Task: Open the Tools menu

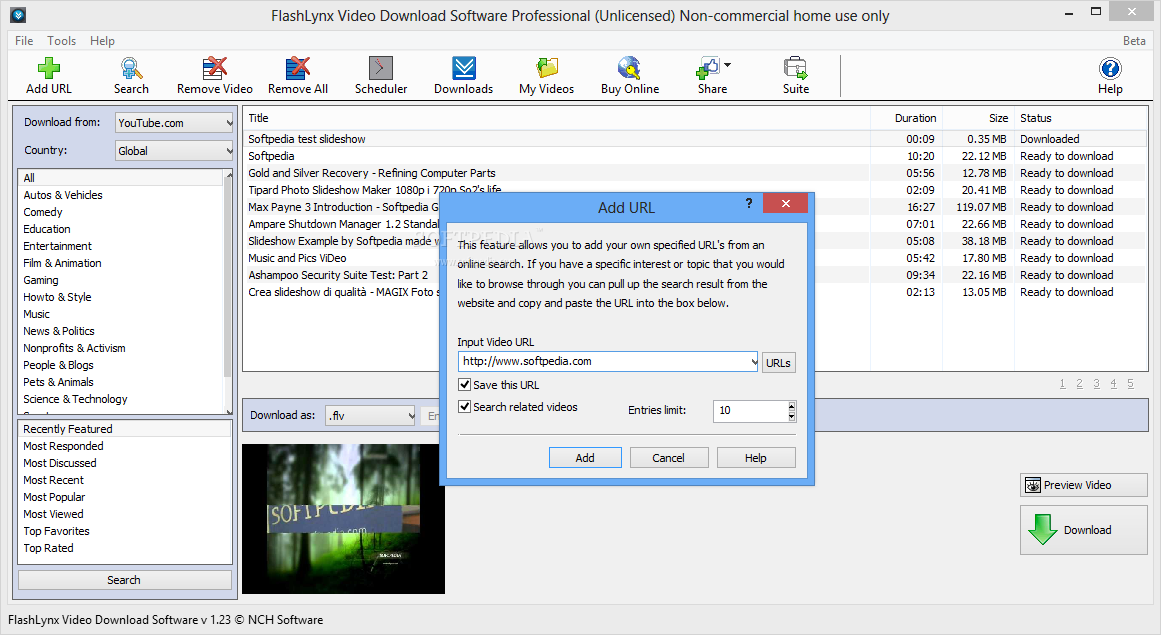Action: pos(61,41)
